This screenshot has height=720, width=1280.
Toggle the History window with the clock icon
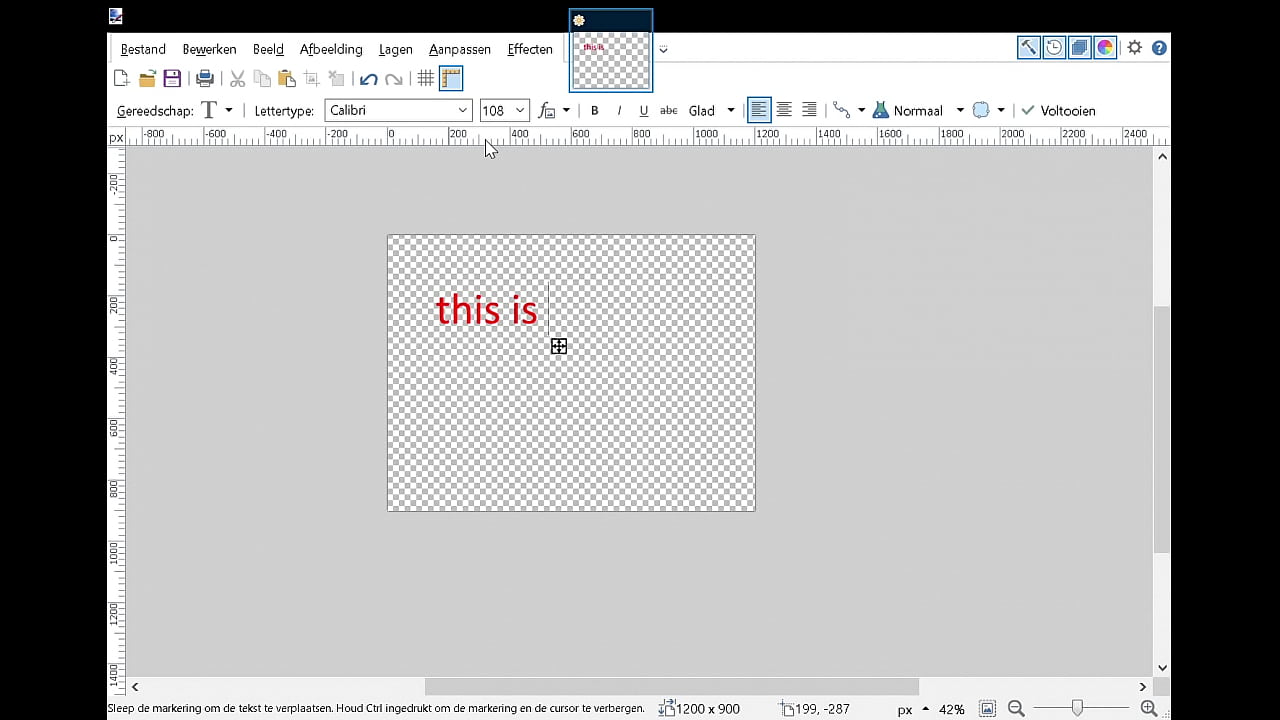click(1054, 47)
